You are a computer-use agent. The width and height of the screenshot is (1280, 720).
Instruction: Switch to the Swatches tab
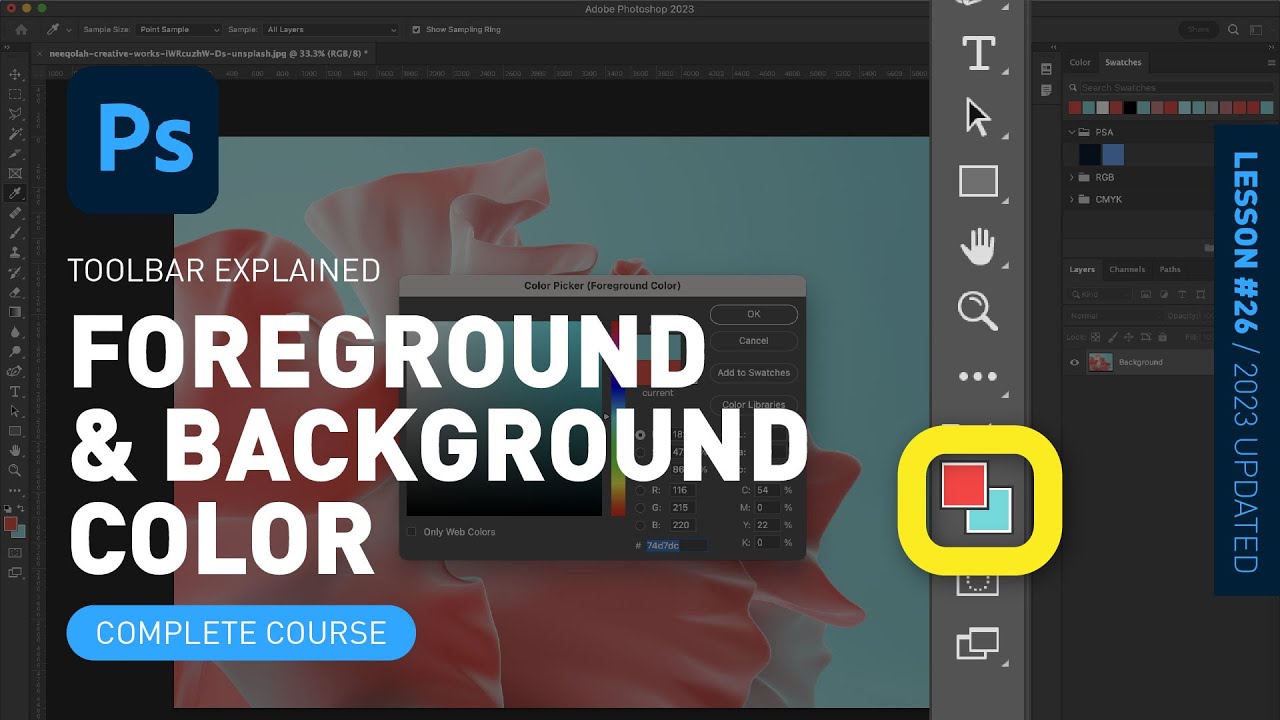1122,62
